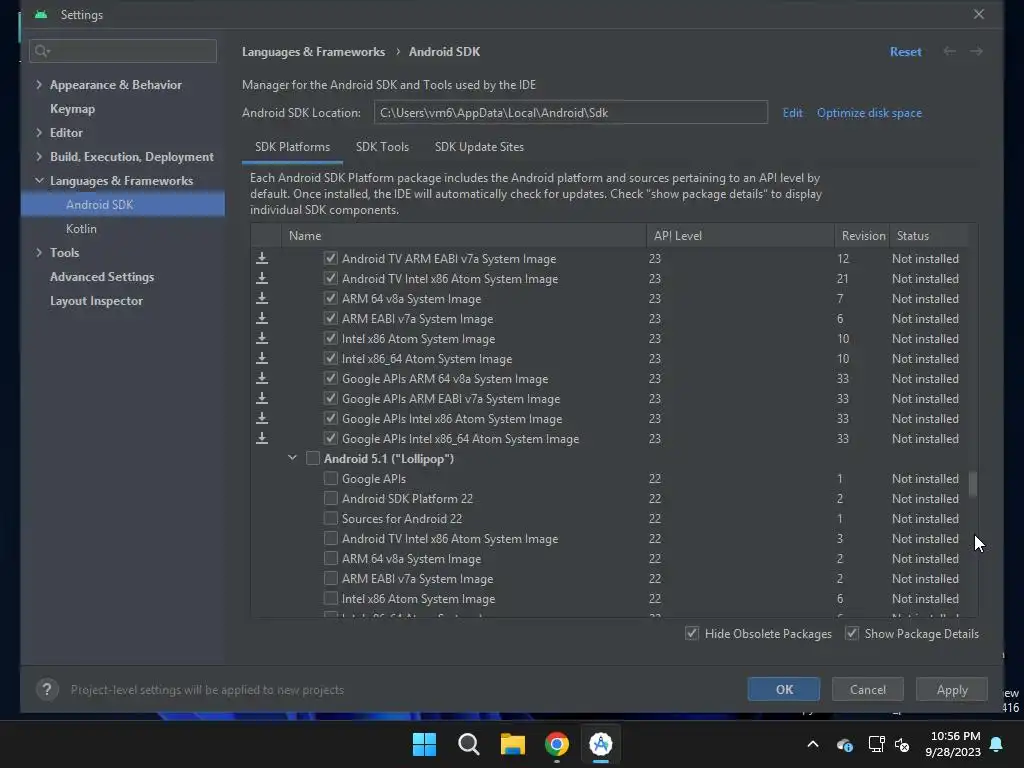This screenshot has width=1024, height=768.
Task: Check Google APIs for API 22
Action: [x=330, y=479]
